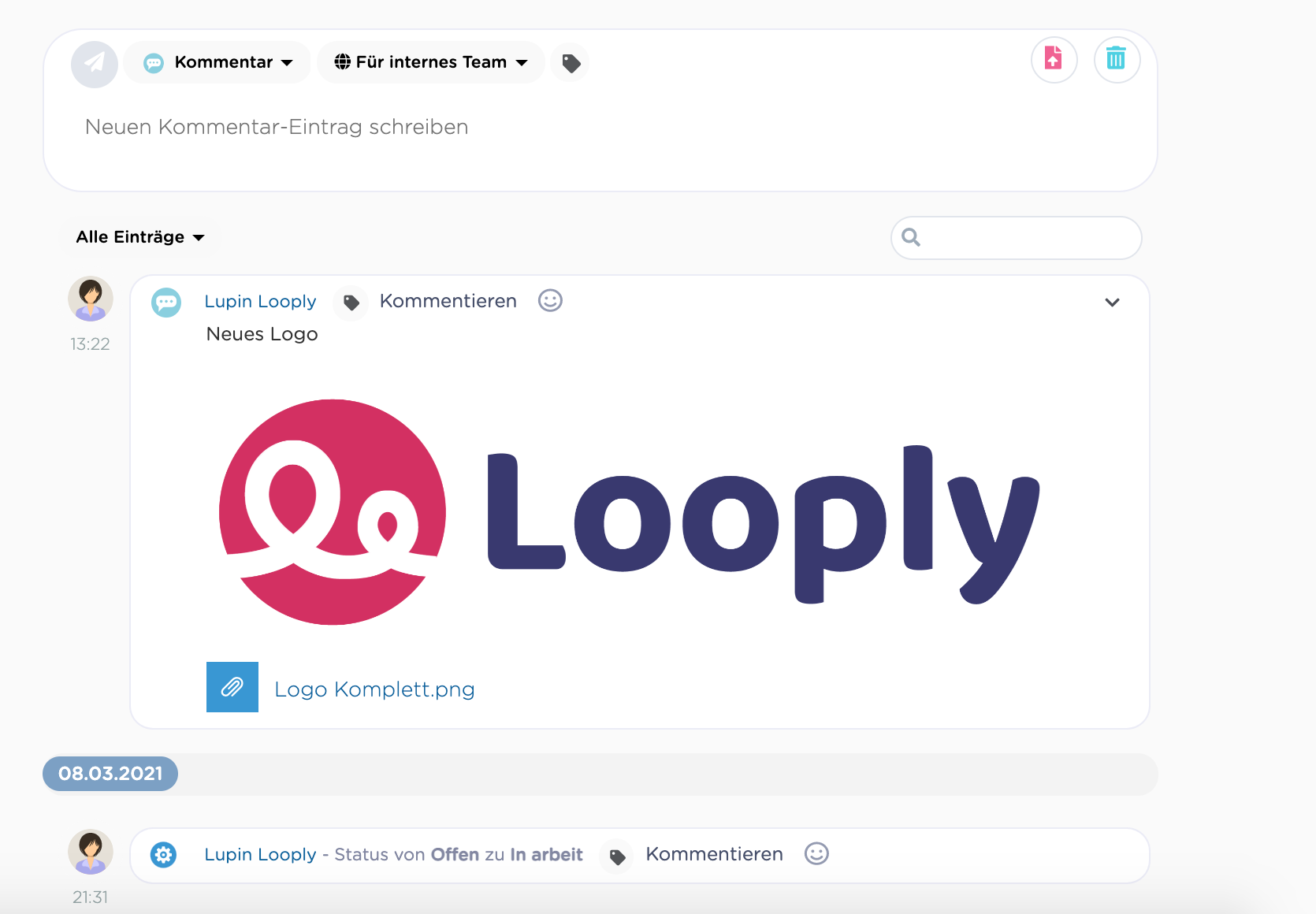Click the paperclip attachment icon
Image resolution: width=1316 pixels, height=914 pixels.
pos(232,687)
